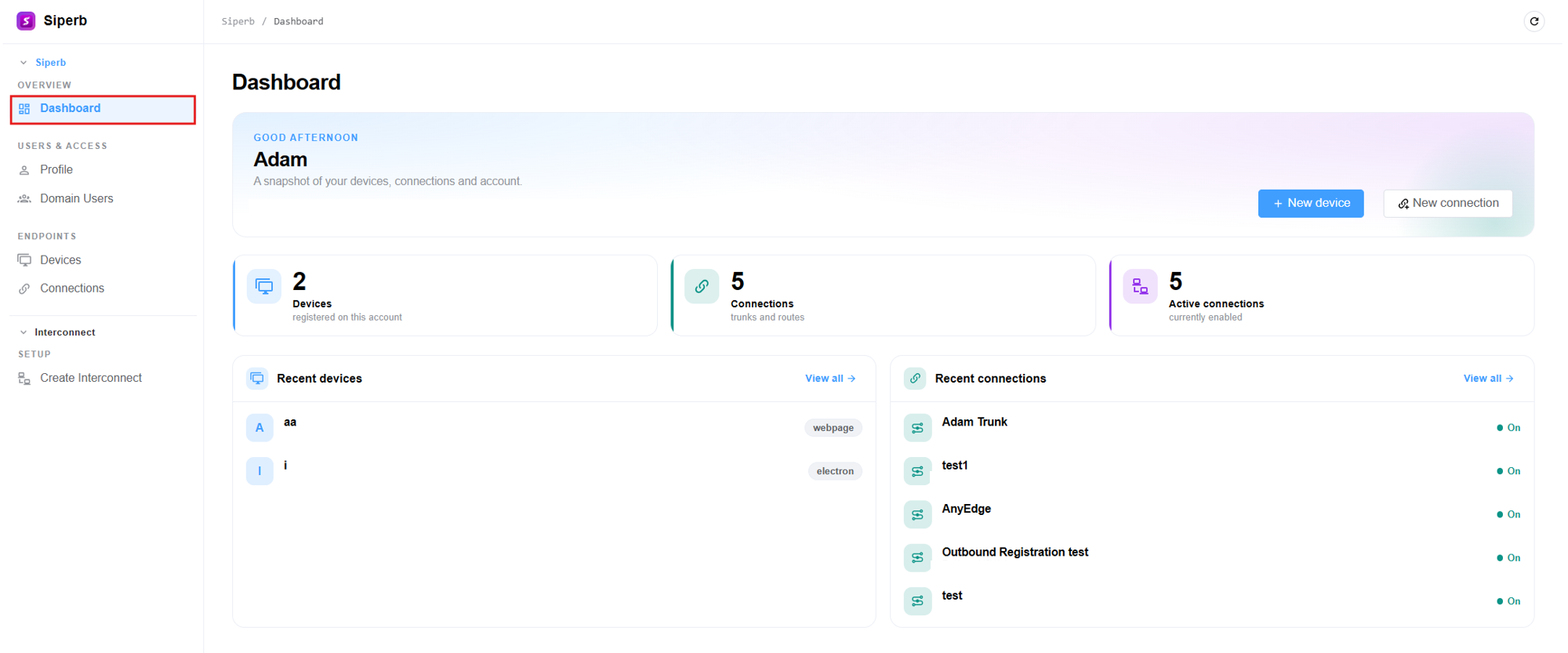This screenshot has width=1568, height=653.
Task: Open Domain Users in the sidebar
Action: tap(103, 199)
